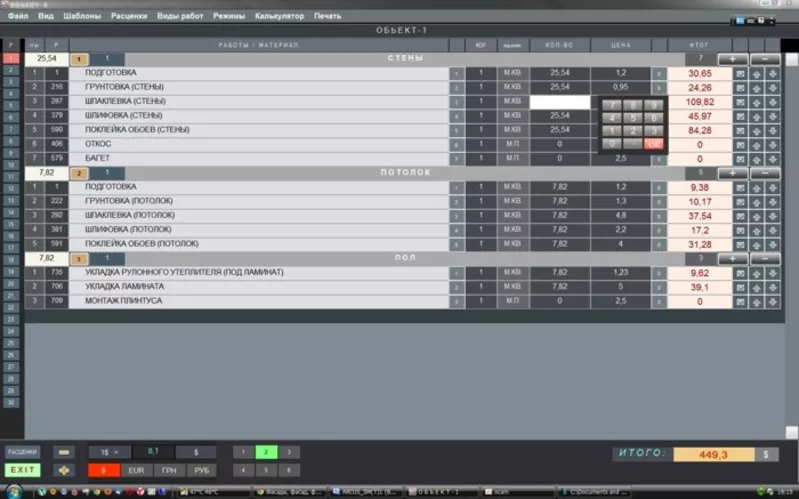Collapse ПОТОЛОК section via orange badge 2
Screen dimensions: 799x499
point(79,174)
